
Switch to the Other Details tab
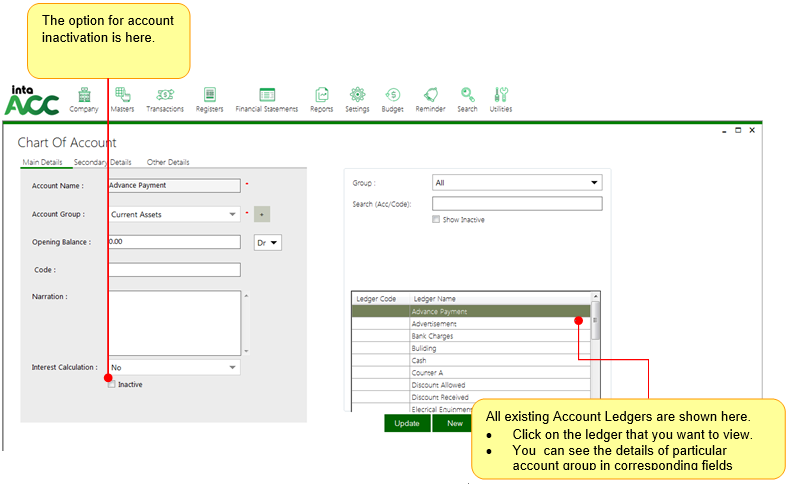pos(168,162)
